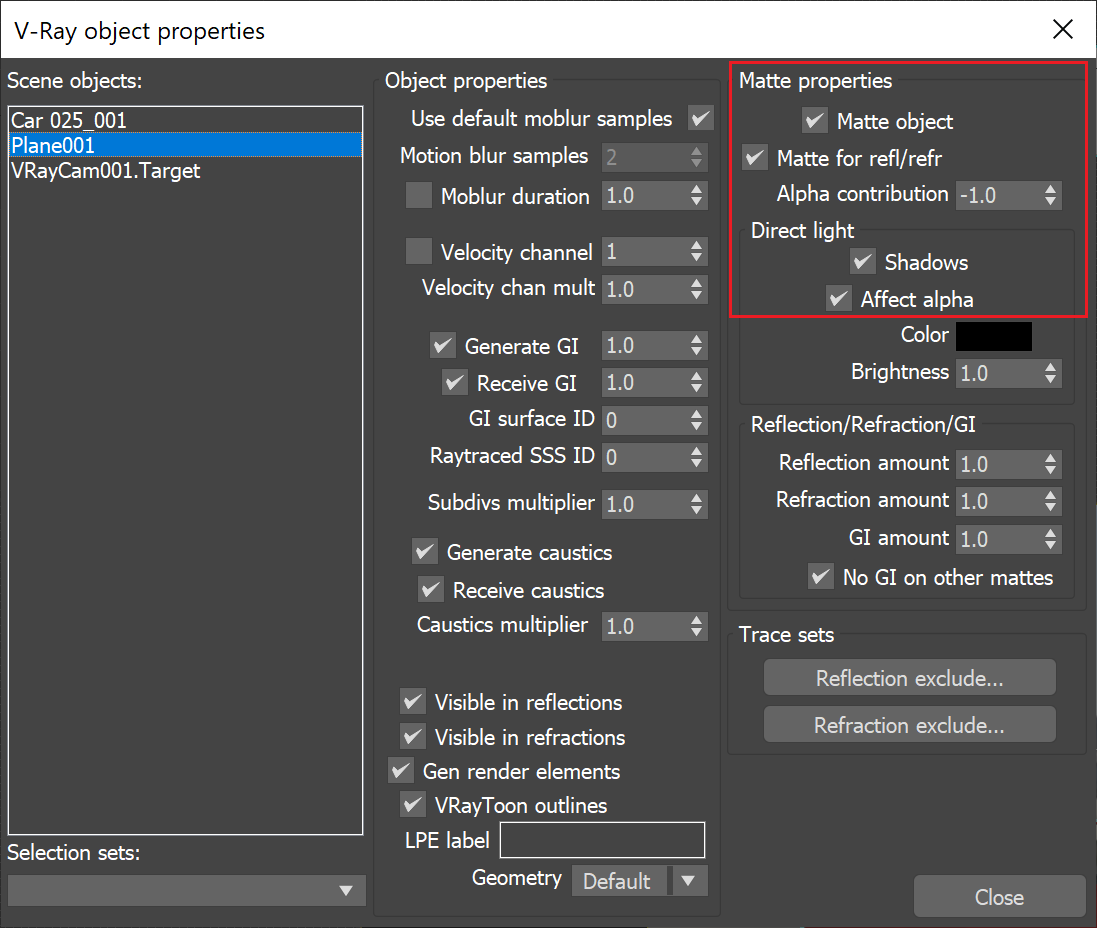Uncheck Visible in reflections
Image resolution: width=1097 pixels, height=928 pixels.
coord(413,701)
